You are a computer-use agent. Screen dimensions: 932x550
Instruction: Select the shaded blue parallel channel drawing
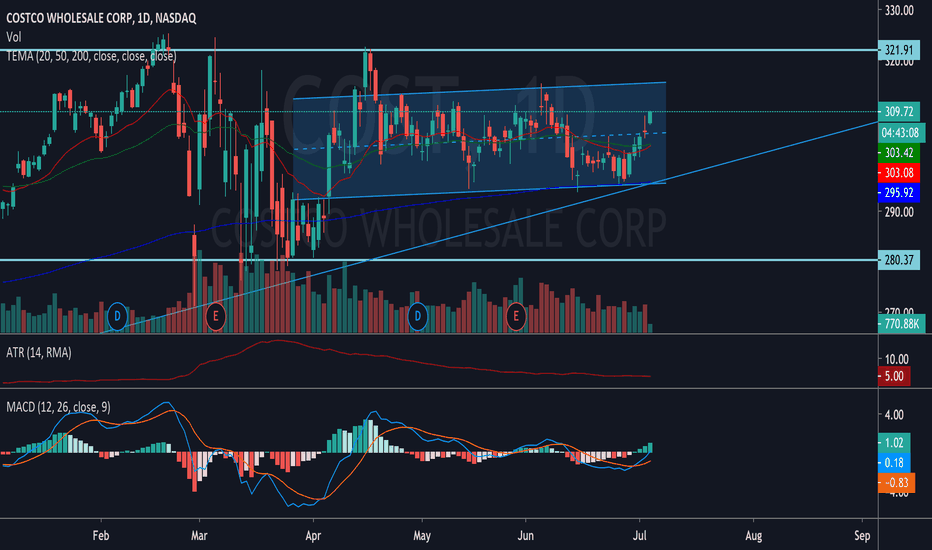479,140
